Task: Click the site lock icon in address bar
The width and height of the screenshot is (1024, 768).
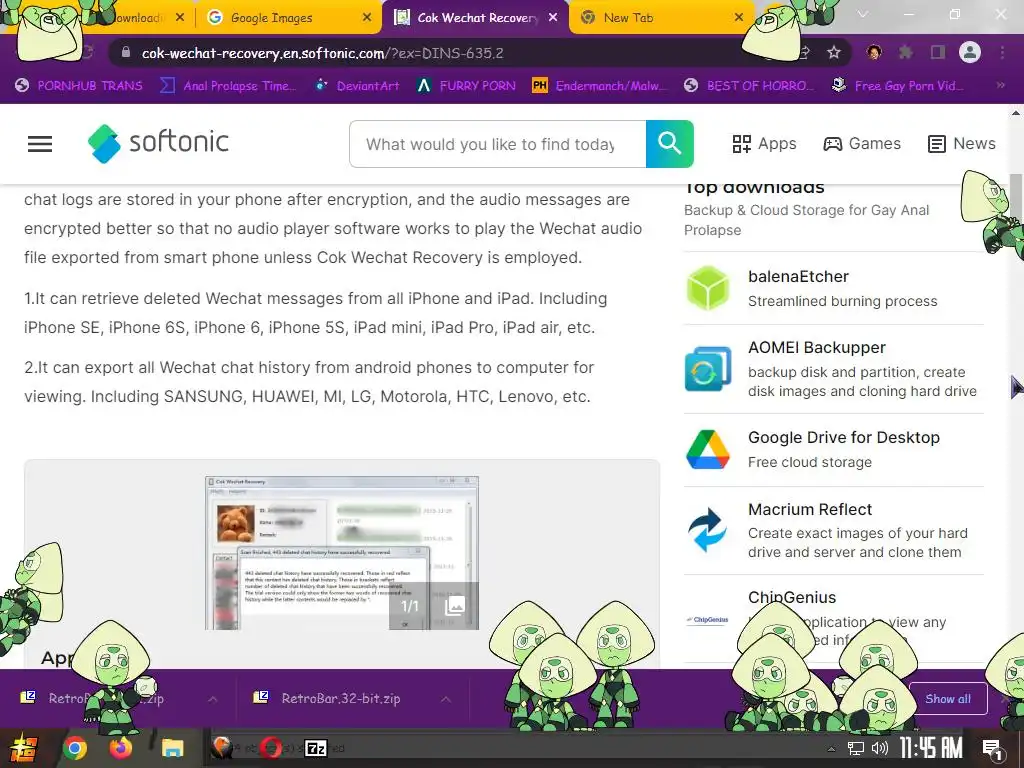Action: tap(126, 53)
